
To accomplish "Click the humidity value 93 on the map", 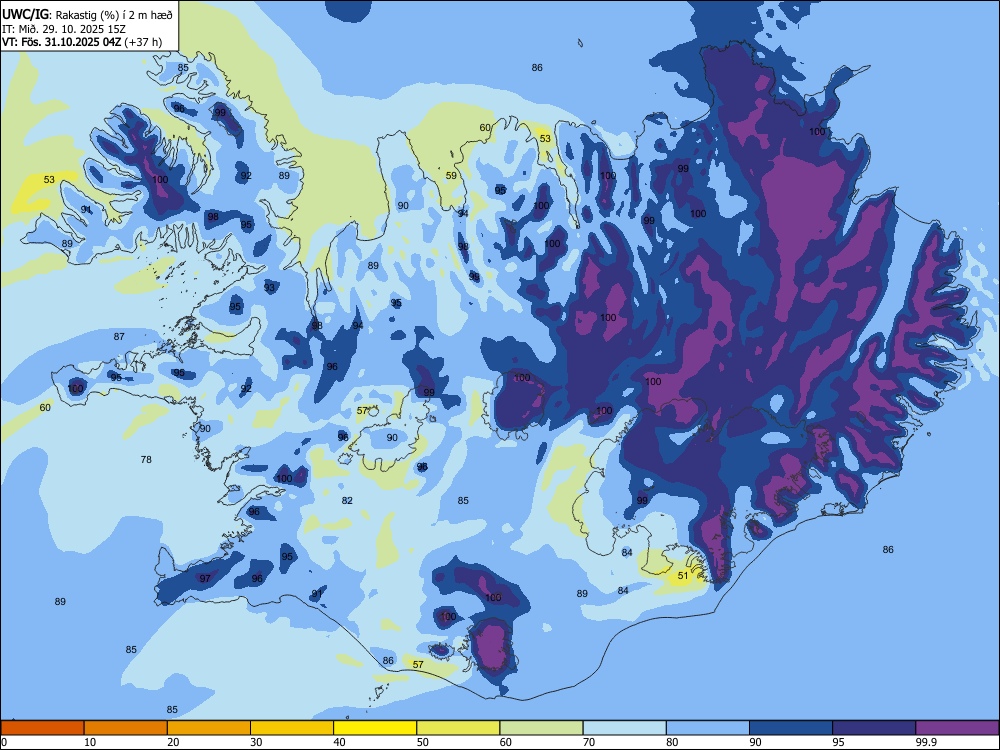I will (270, 288).
